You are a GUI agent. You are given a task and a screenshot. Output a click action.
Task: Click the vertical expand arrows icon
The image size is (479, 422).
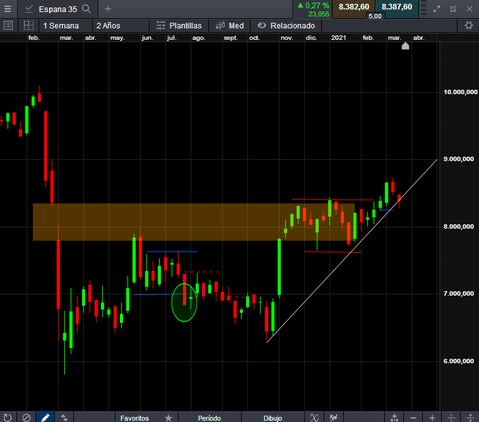[470, 417]
